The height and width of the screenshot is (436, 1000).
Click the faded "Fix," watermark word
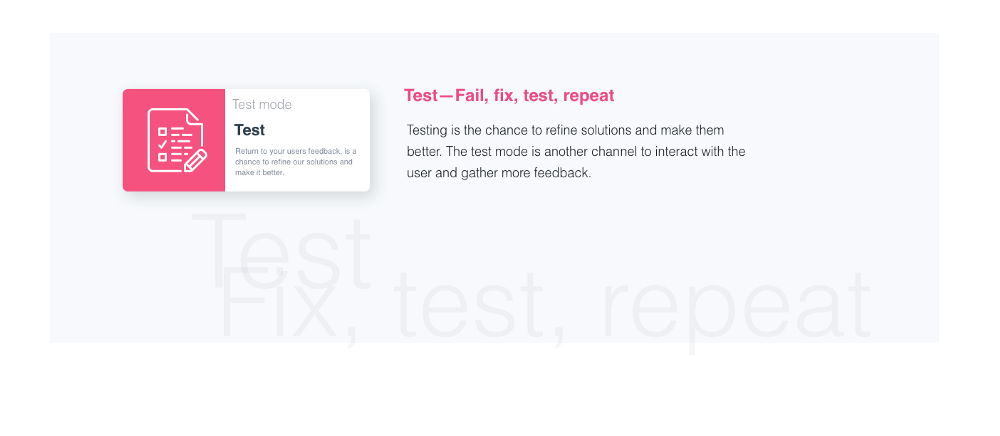coord(288,304)
